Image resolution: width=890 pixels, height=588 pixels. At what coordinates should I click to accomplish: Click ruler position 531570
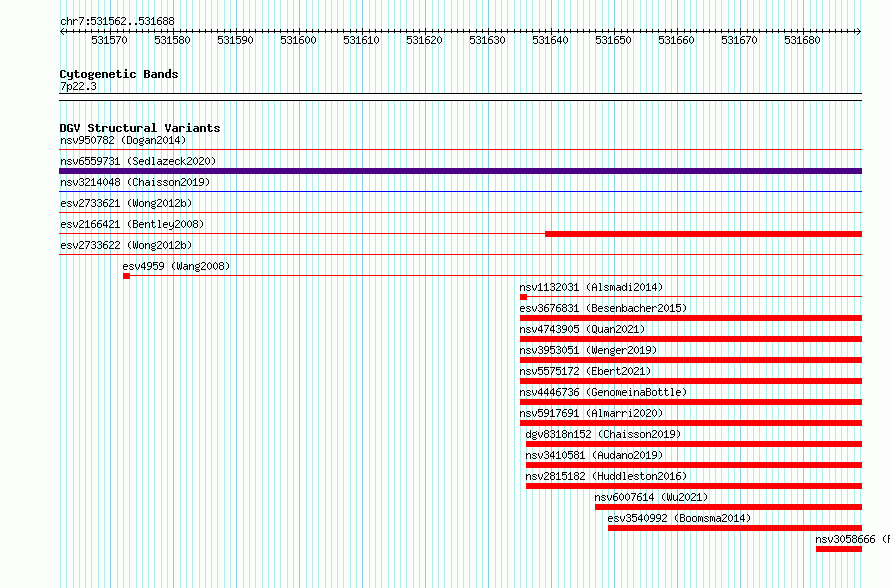point(110,40)
